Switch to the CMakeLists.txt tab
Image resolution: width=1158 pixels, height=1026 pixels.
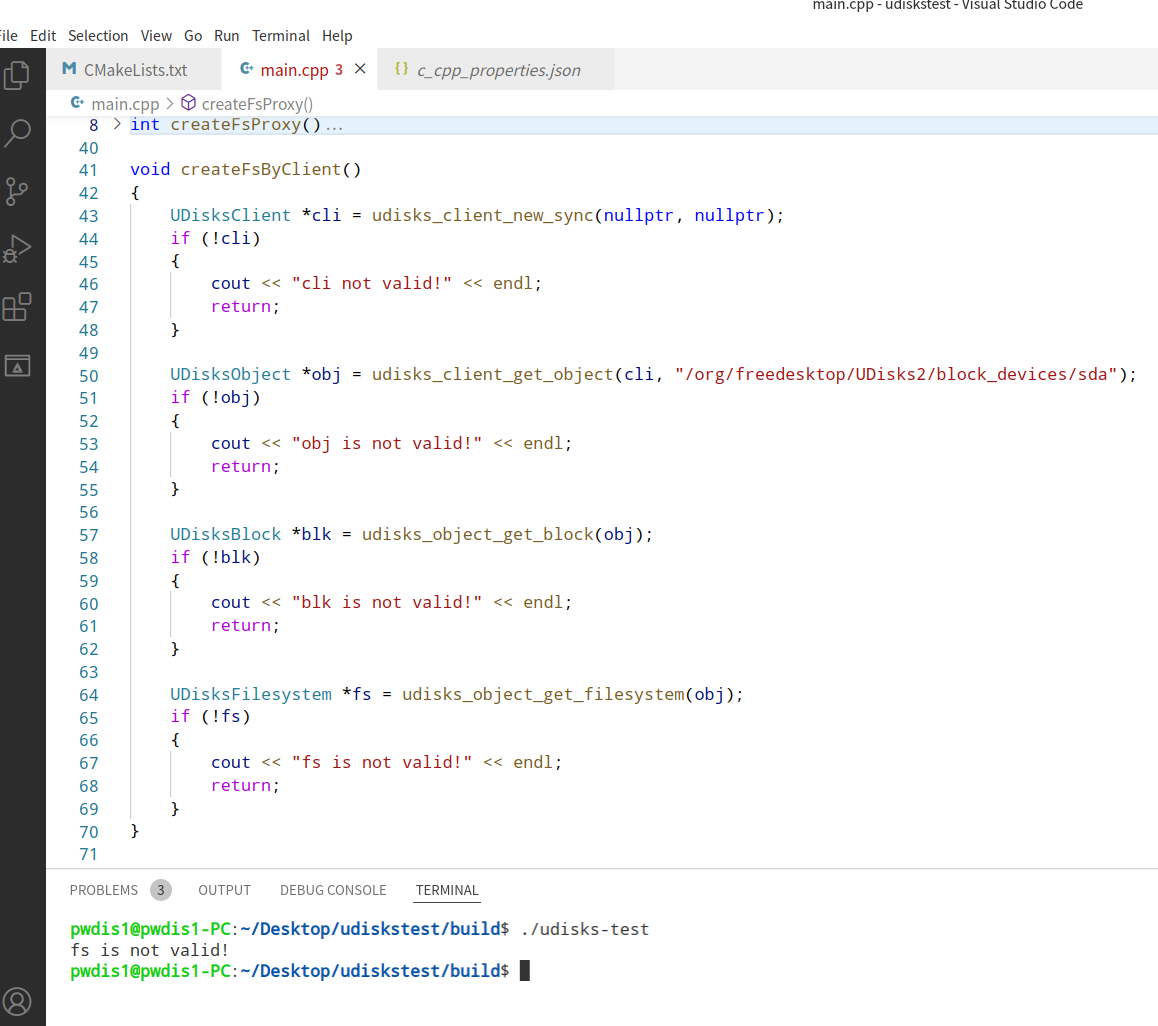(134, 69)
